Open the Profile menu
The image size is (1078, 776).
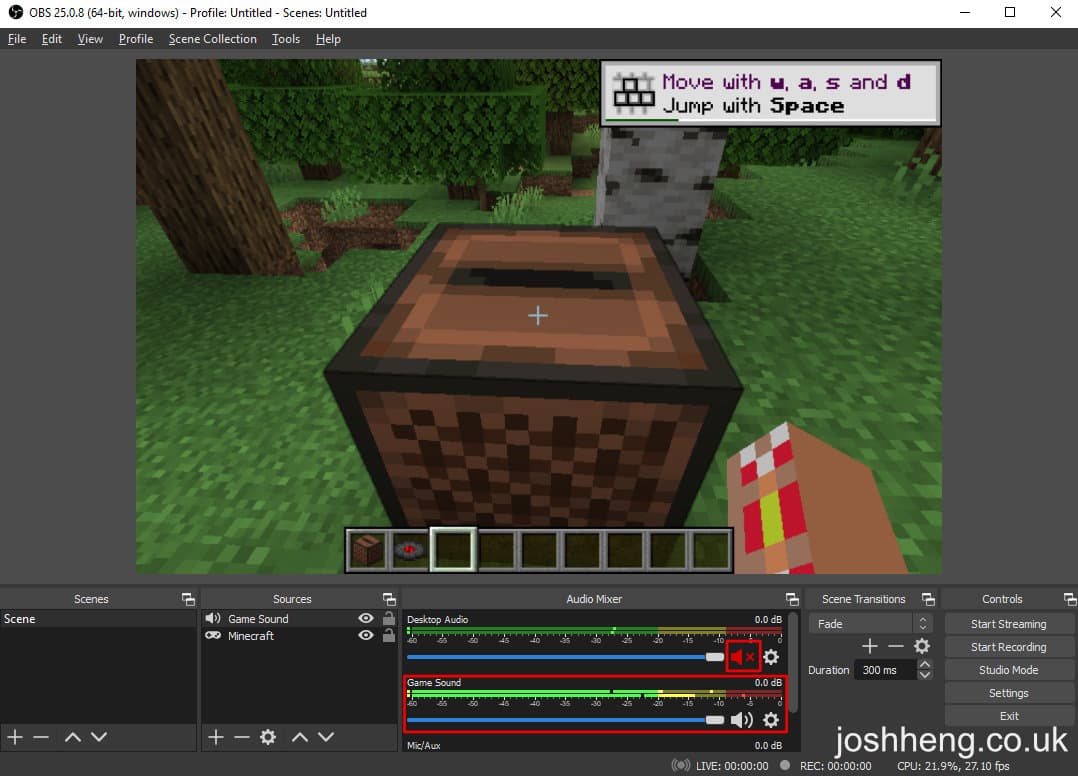135,39
